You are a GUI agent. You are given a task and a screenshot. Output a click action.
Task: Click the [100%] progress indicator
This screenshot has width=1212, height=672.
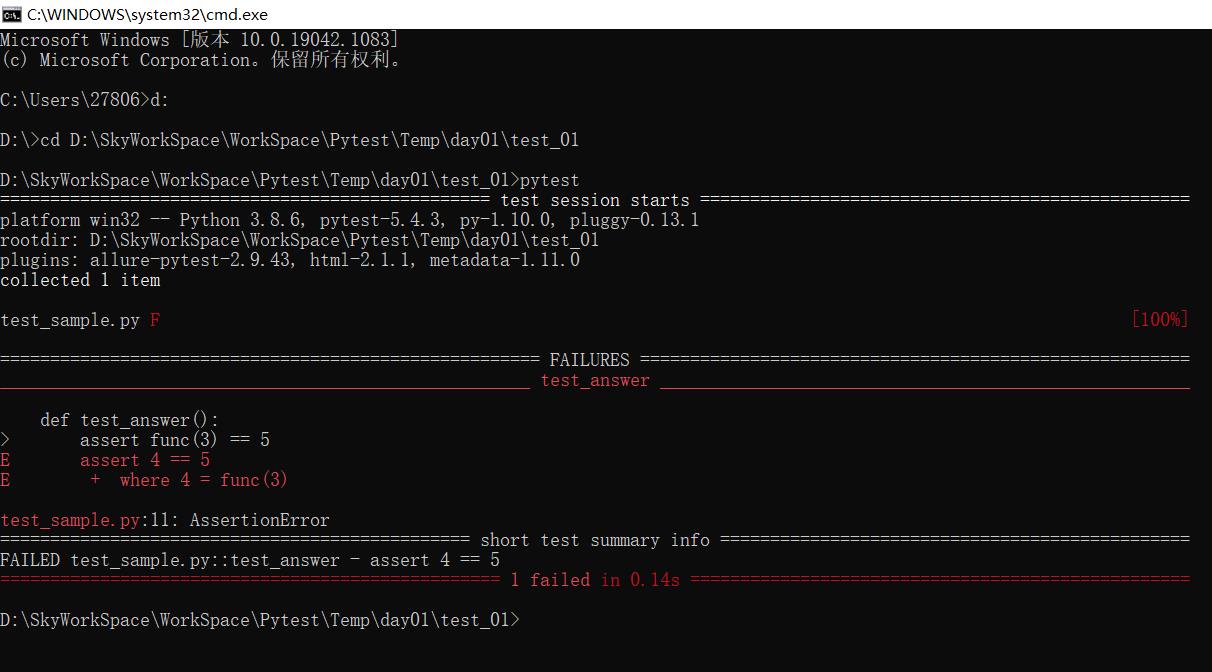pos(1160,320)
